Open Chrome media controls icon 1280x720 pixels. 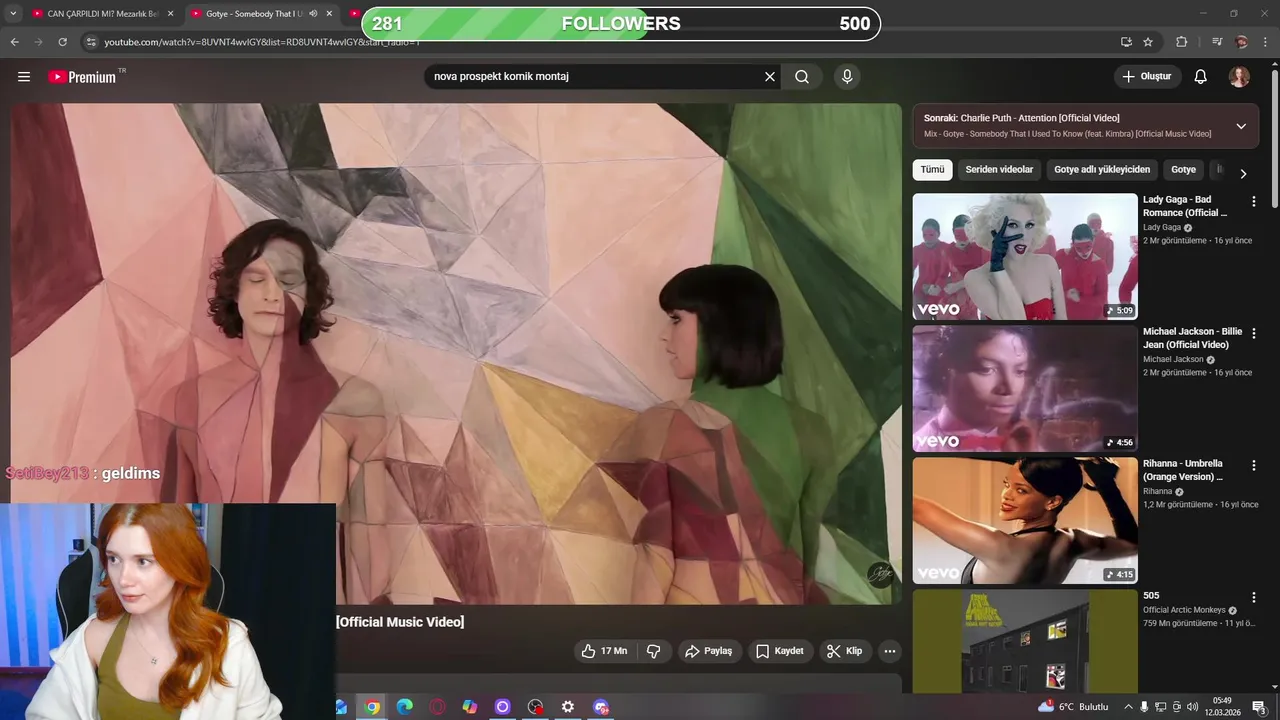tap(1217, 42)
